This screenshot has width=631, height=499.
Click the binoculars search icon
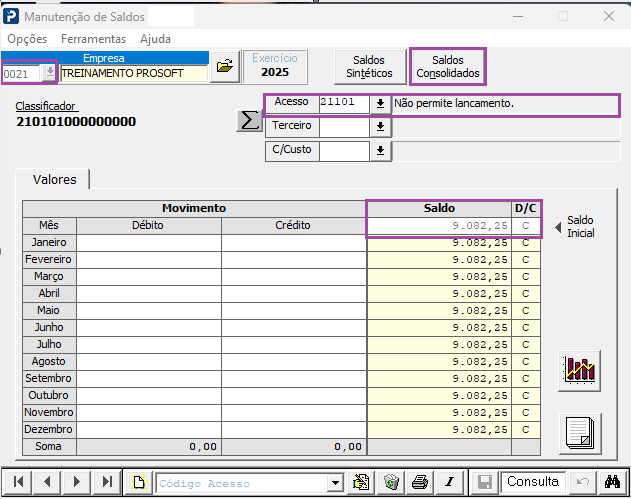612,482
